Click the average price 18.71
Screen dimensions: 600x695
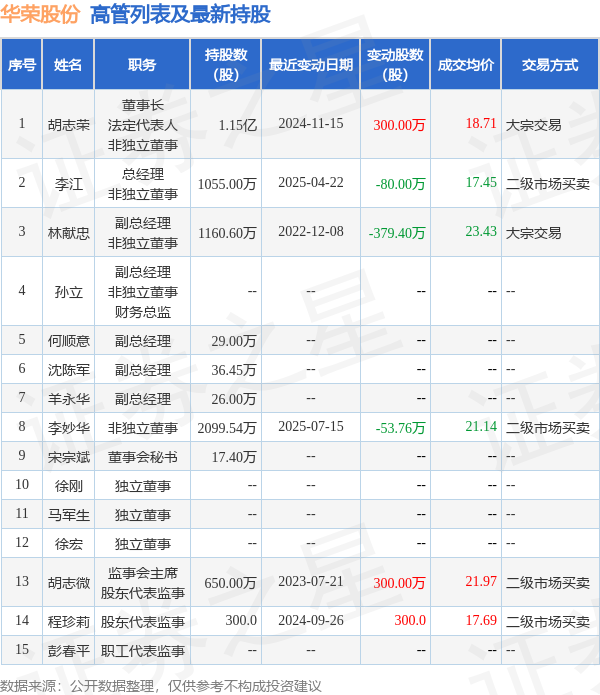481,123
